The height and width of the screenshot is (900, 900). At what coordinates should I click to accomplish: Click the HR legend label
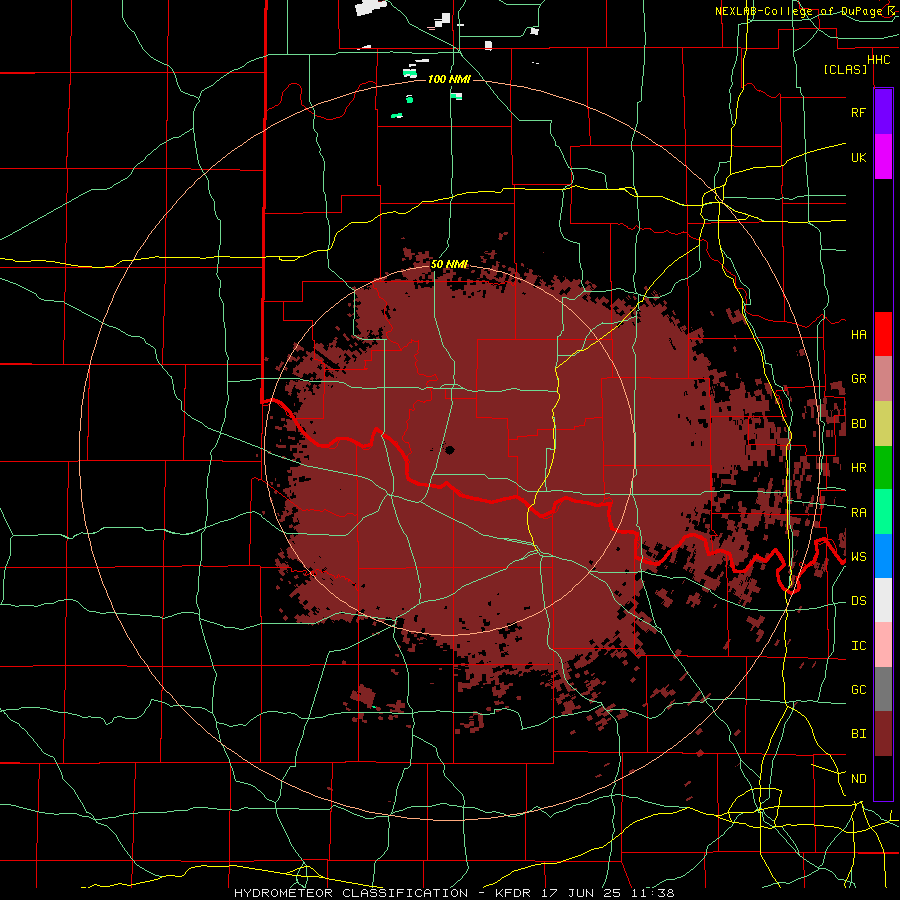coord(858,468)
